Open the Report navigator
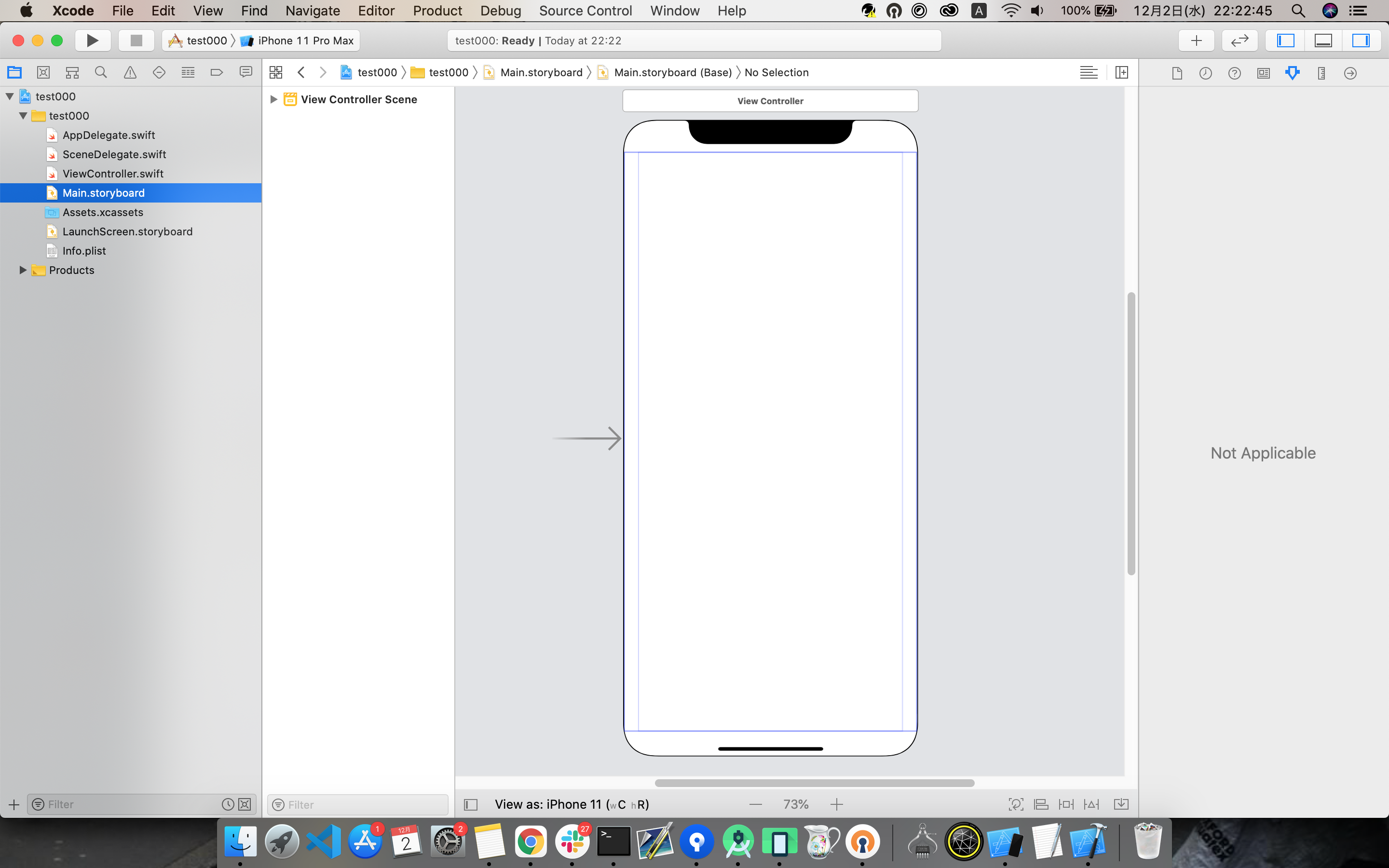Screen dimensions: 1389x868 (x=245, y=72)
